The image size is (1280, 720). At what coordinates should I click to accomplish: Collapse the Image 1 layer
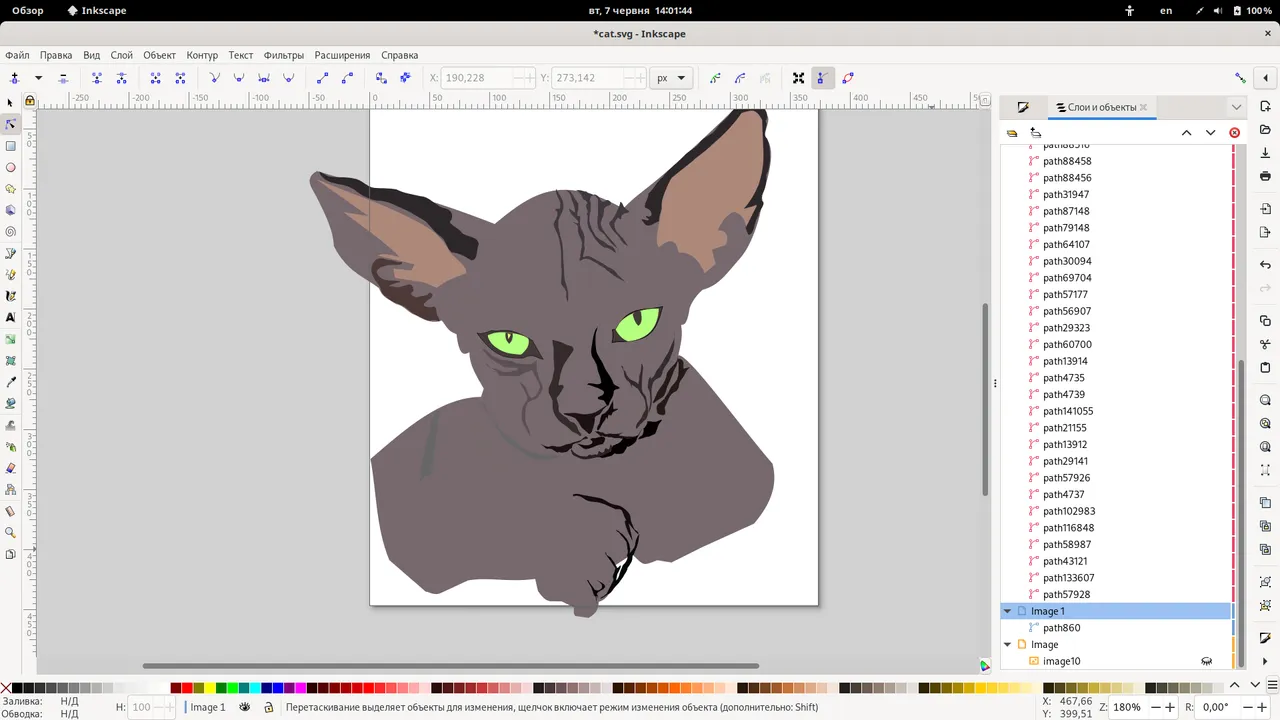pyautogui.click(x=1007, y=611)
